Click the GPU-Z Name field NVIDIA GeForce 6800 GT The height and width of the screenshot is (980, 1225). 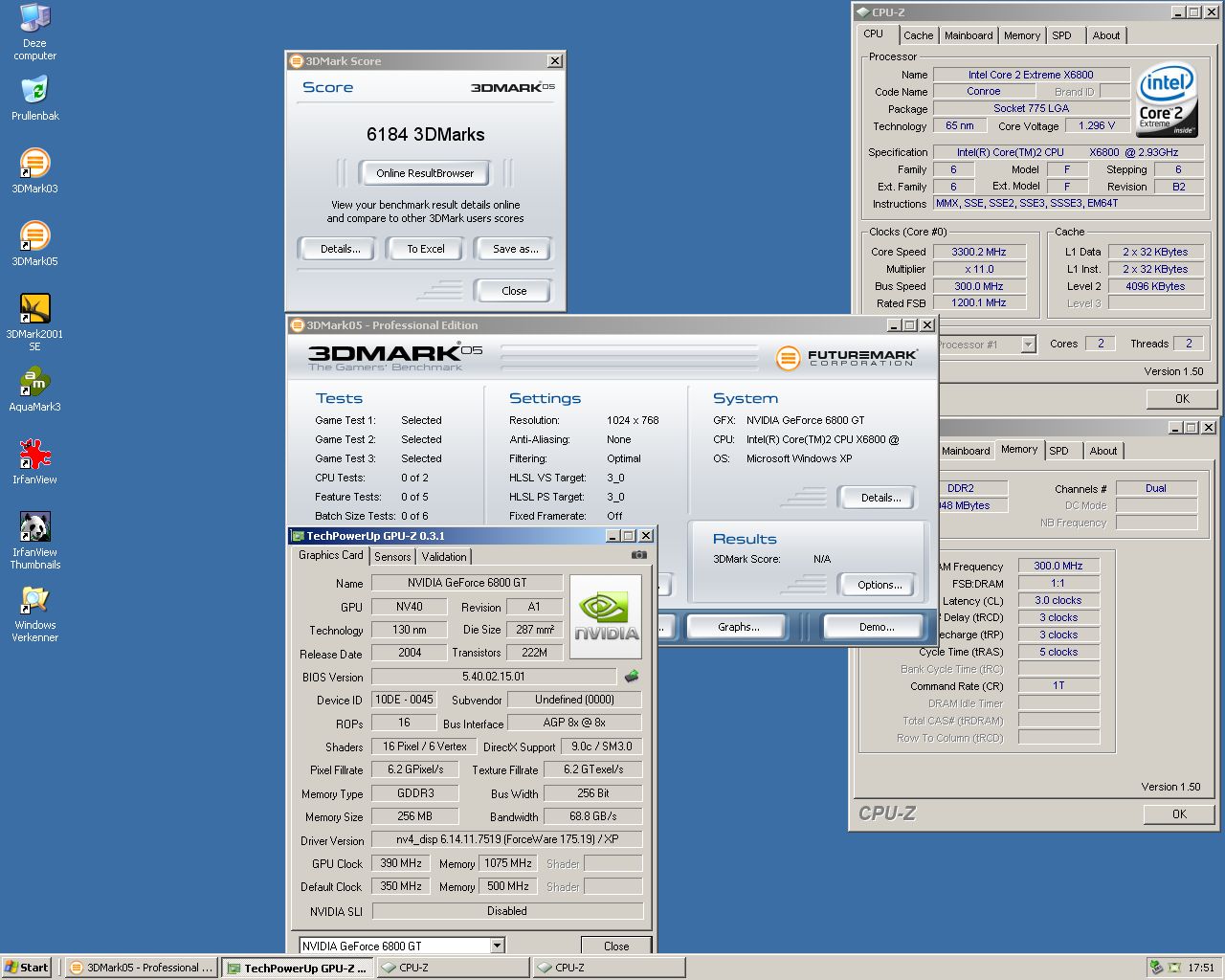(x=467, y=583)
